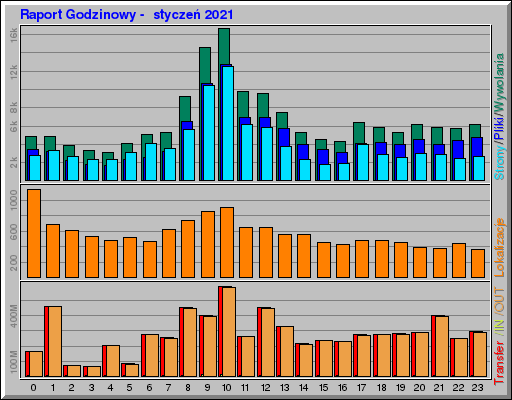Click the Lokalizacje legend label
The image size is (512, 400).
(499, 247)
